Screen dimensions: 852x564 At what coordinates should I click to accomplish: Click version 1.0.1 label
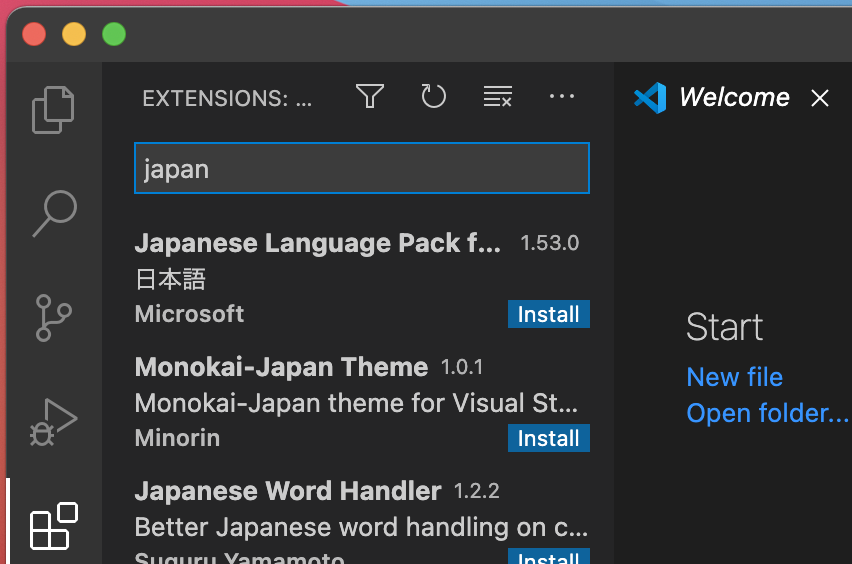(x=461, y=367)
